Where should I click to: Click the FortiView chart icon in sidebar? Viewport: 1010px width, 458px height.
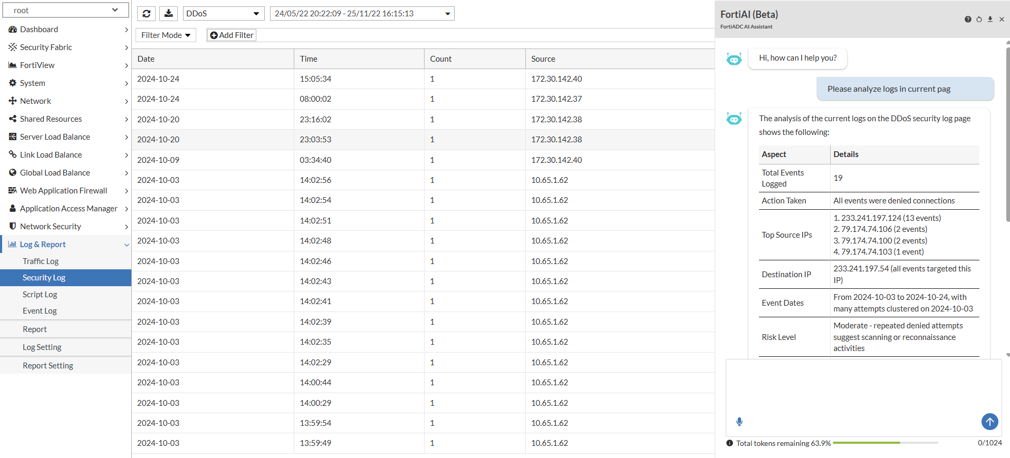[13, 65]
